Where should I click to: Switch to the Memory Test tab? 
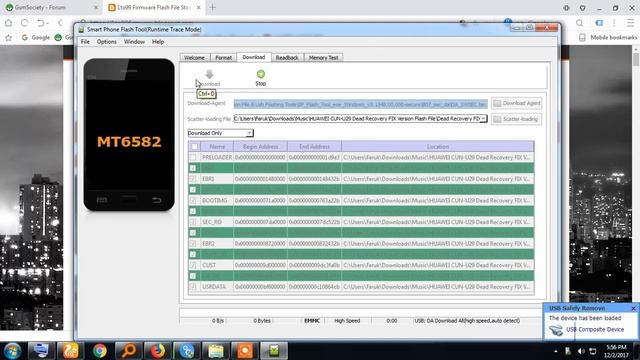click(323, 58)
